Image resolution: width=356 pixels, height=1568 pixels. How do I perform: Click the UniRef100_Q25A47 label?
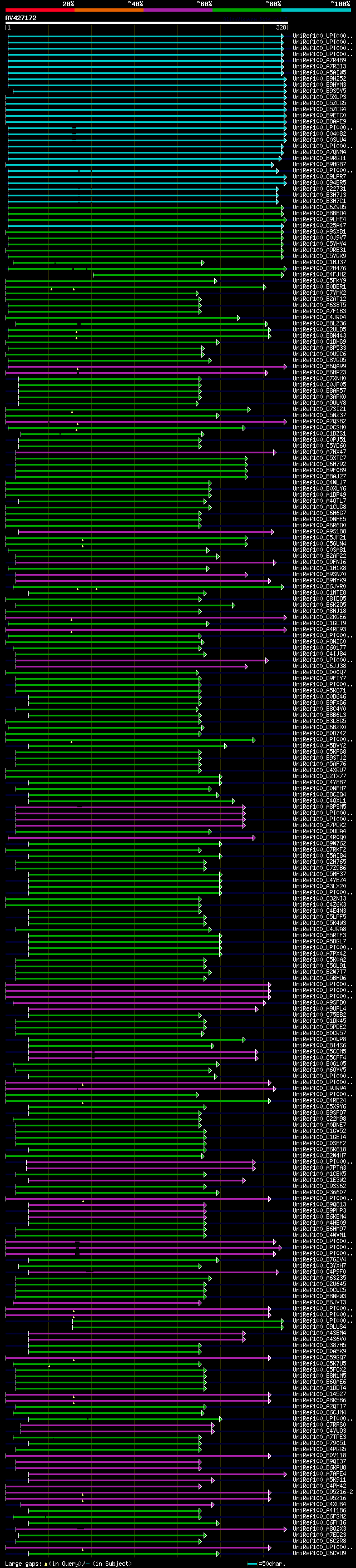pos(319,225)
